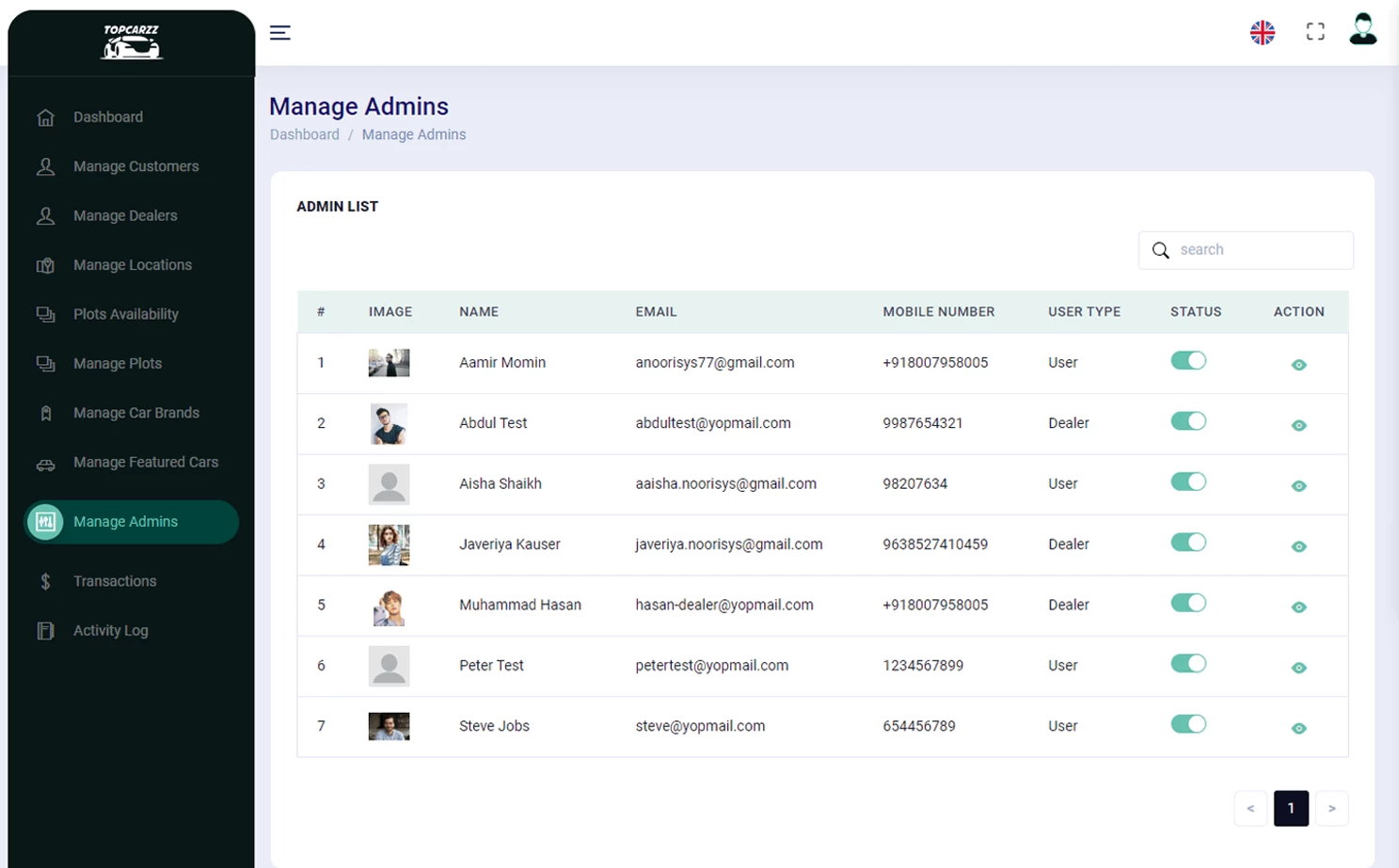Click the Manage Car Brands icon
This screenshot has height=868, width=1399.
pos(45,412)
